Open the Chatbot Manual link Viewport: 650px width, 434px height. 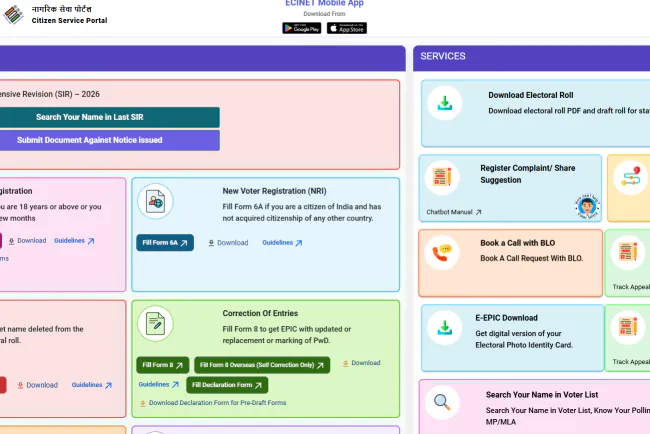click(454, 212)
